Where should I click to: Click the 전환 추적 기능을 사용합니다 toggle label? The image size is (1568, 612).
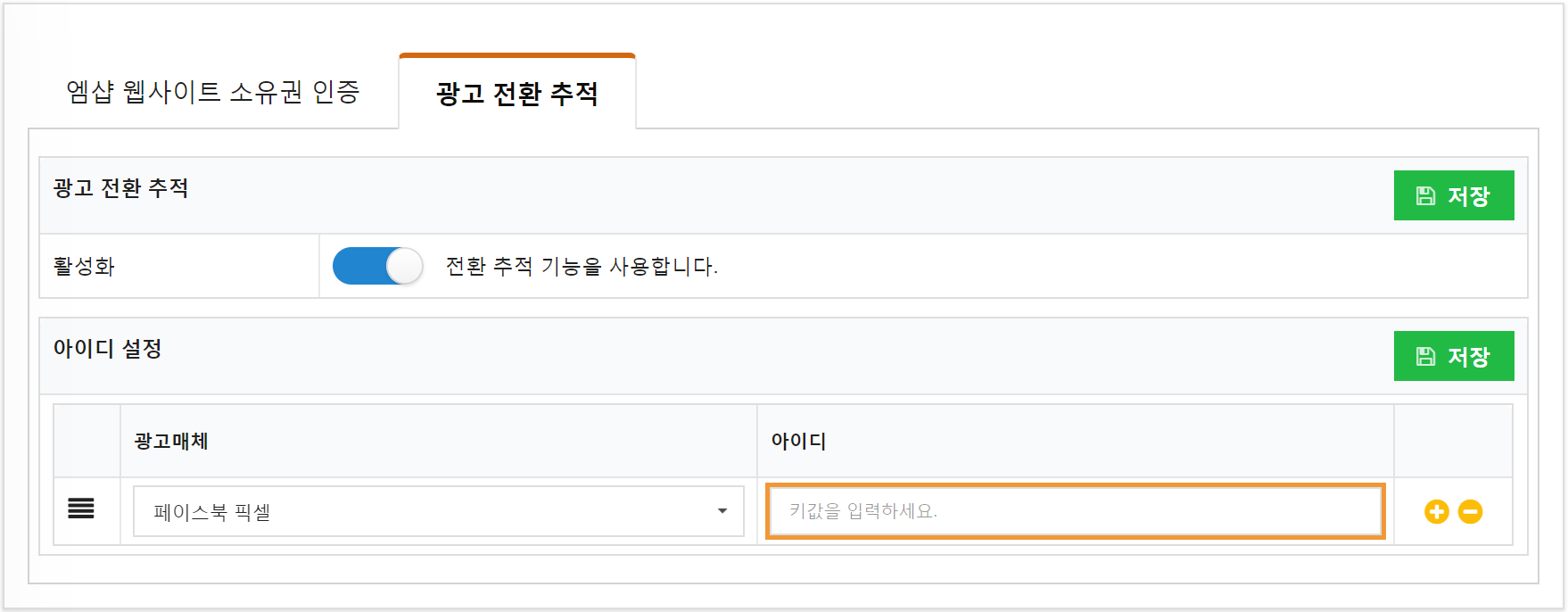[x=582, y=266]
